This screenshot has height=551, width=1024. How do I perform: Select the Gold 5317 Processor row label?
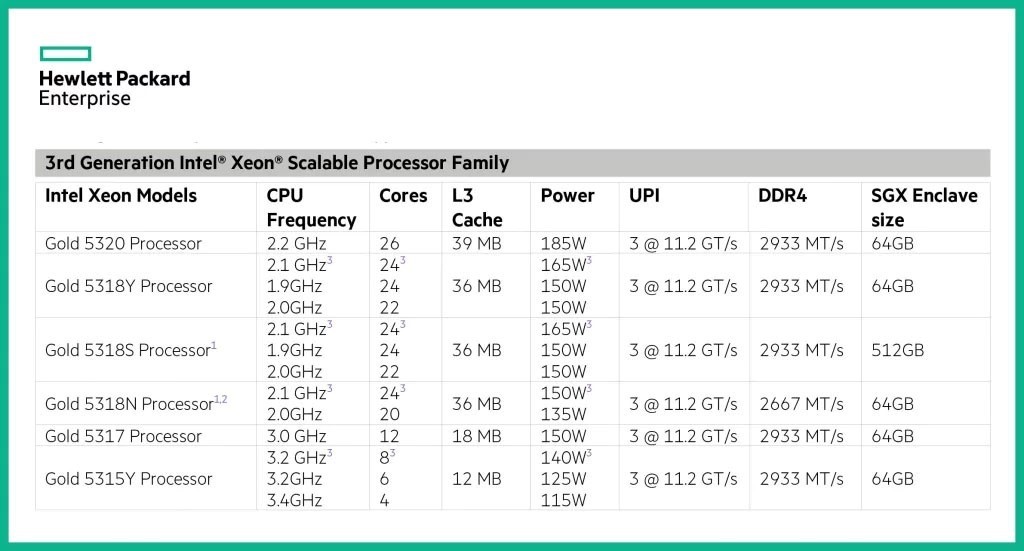(x=123, y=436)
